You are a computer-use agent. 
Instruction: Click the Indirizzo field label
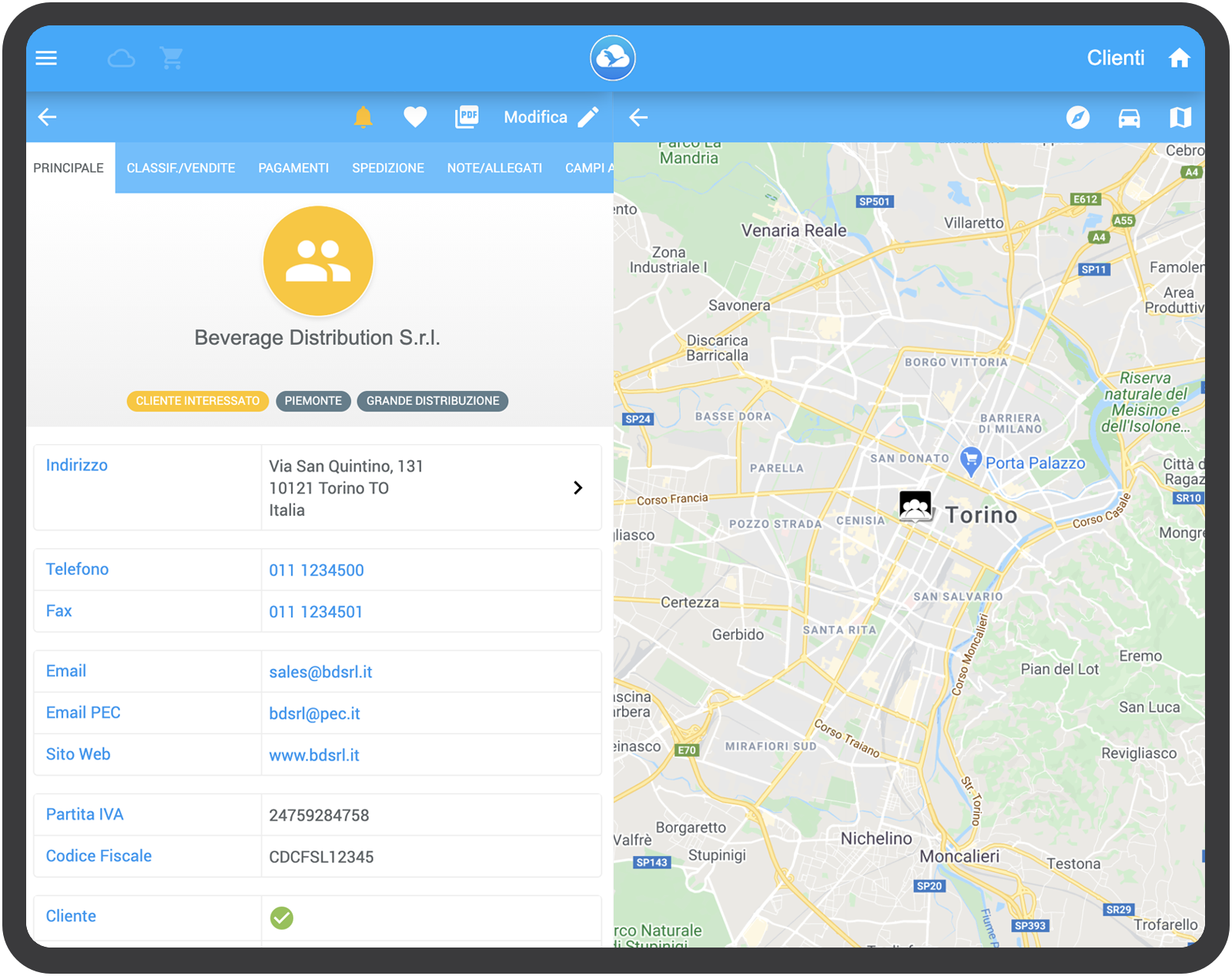tap(77, 465)
